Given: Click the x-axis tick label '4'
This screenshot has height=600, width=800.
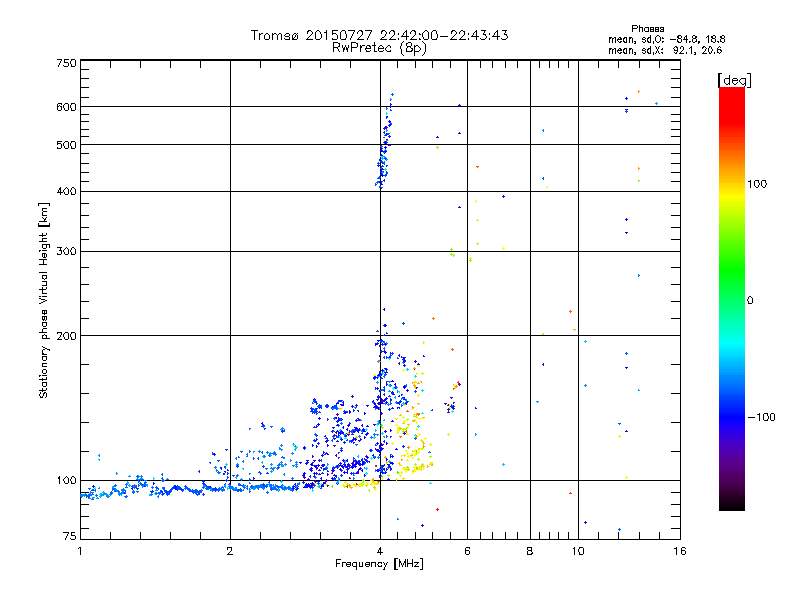Looking at the screenshot, I should [380, 551].
